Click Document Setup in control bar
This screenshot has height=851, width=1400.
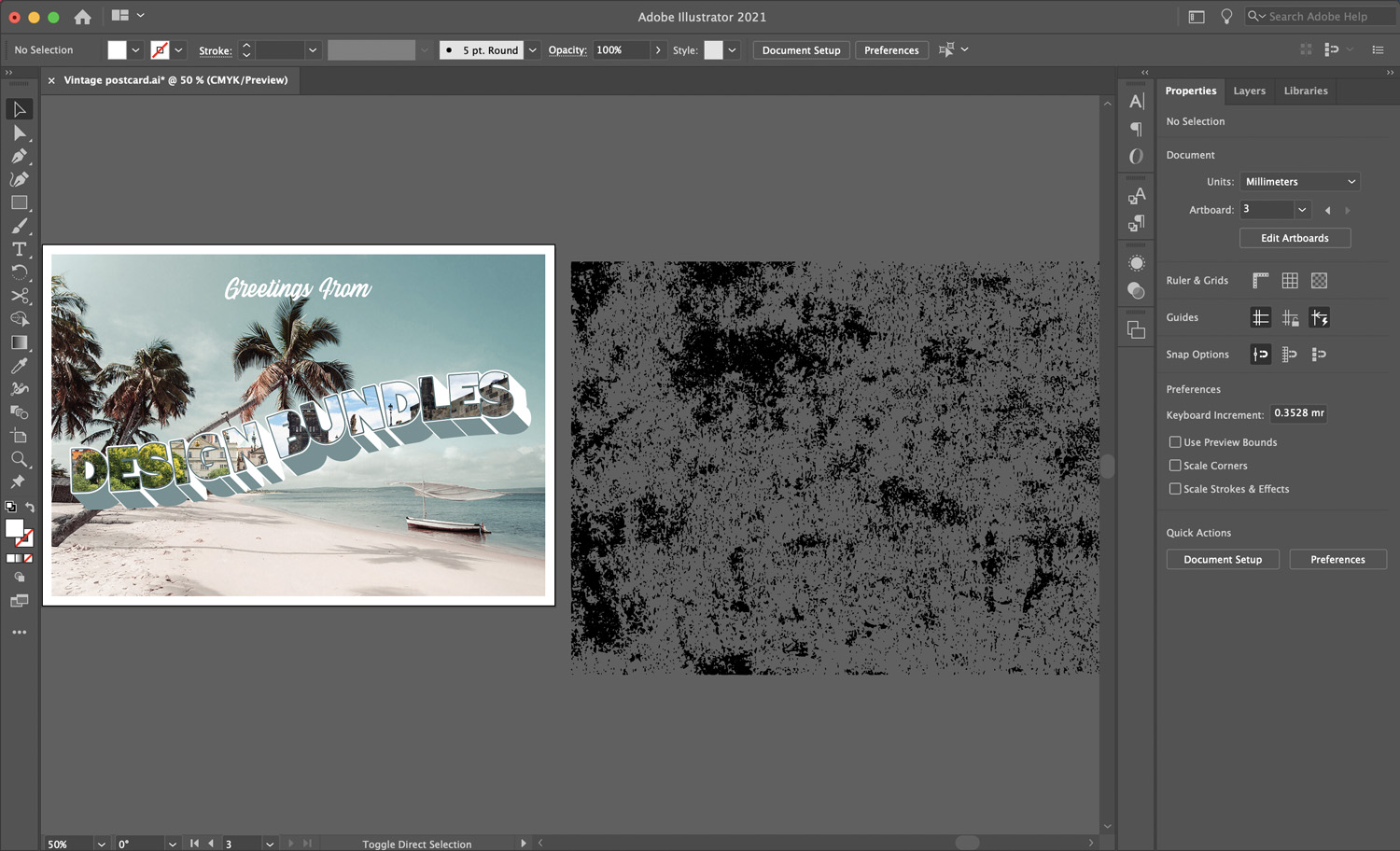[x=801, y=50]
